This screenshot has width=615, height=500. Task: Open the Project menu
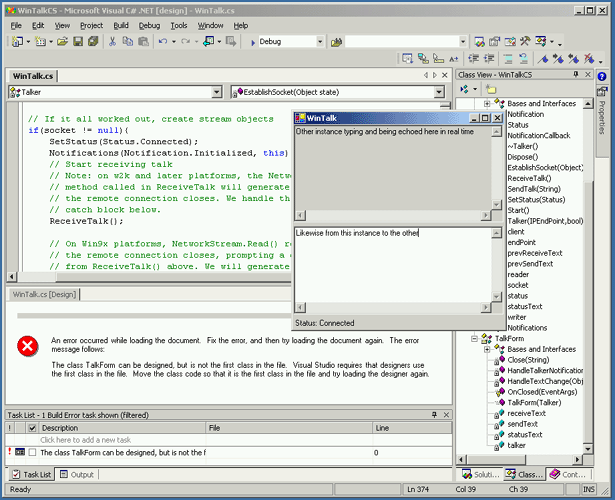[x=91, y=25]
